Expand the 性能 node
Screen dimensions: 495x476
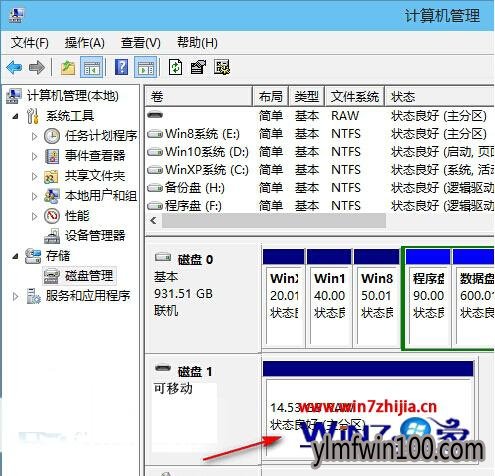(x=34, y=216)
